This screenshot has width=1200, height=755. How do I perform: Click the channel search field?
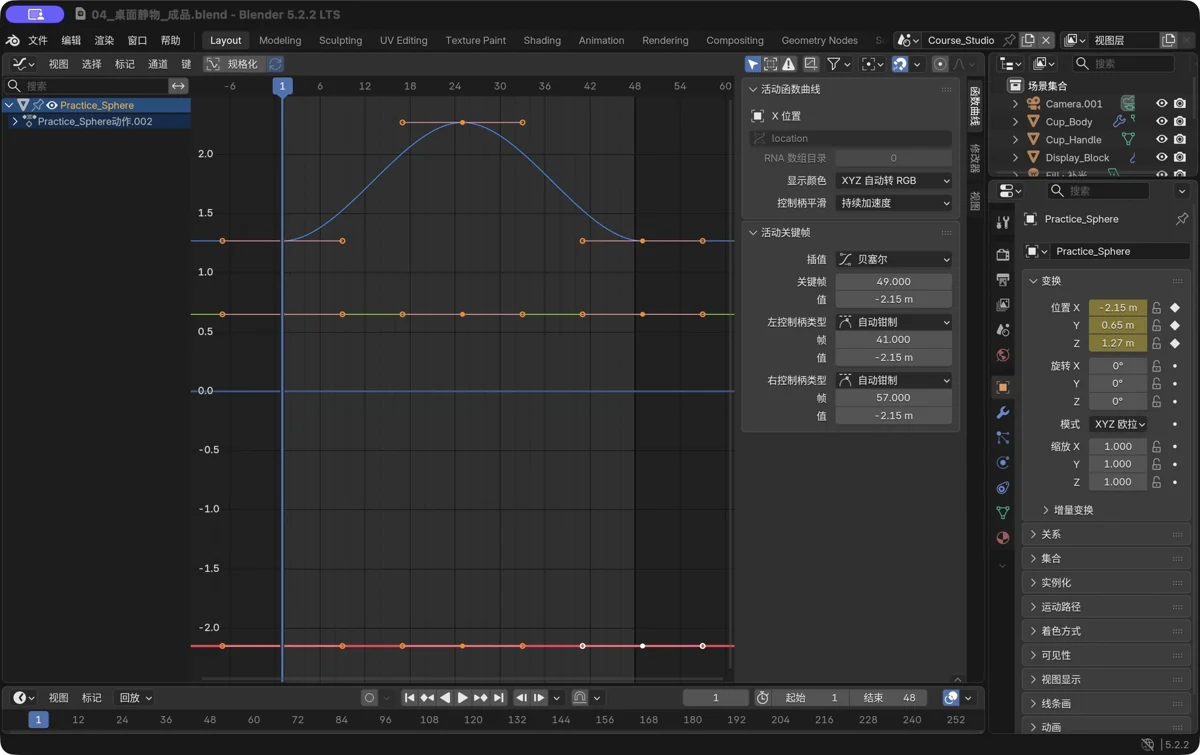point(85,86)
